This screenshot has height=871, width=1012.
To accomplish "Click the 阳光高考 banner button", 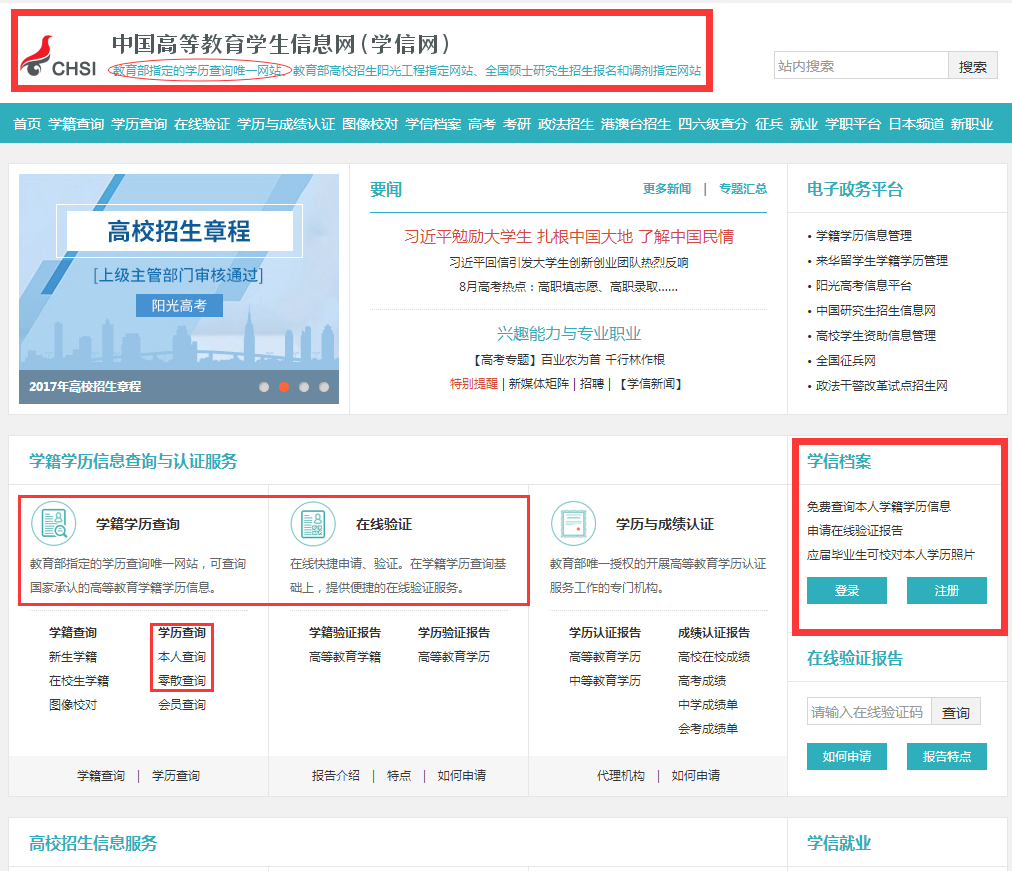I will (x=179, y=306).
